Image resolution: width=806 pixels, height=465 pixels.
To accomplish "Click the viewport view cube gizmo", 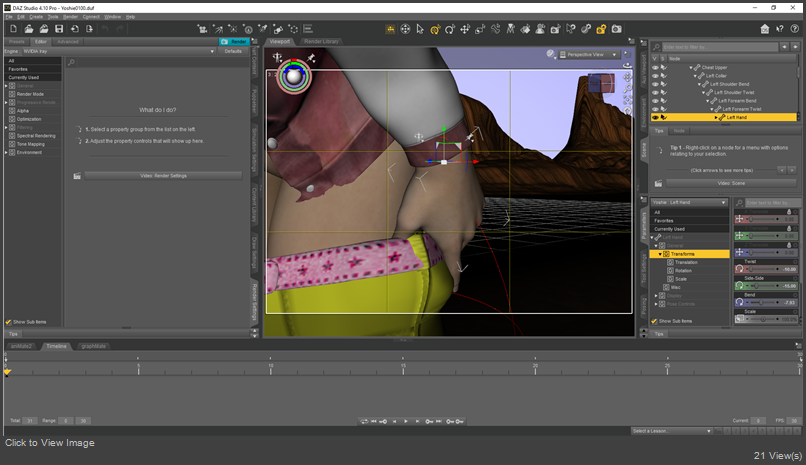I will 600,83.
